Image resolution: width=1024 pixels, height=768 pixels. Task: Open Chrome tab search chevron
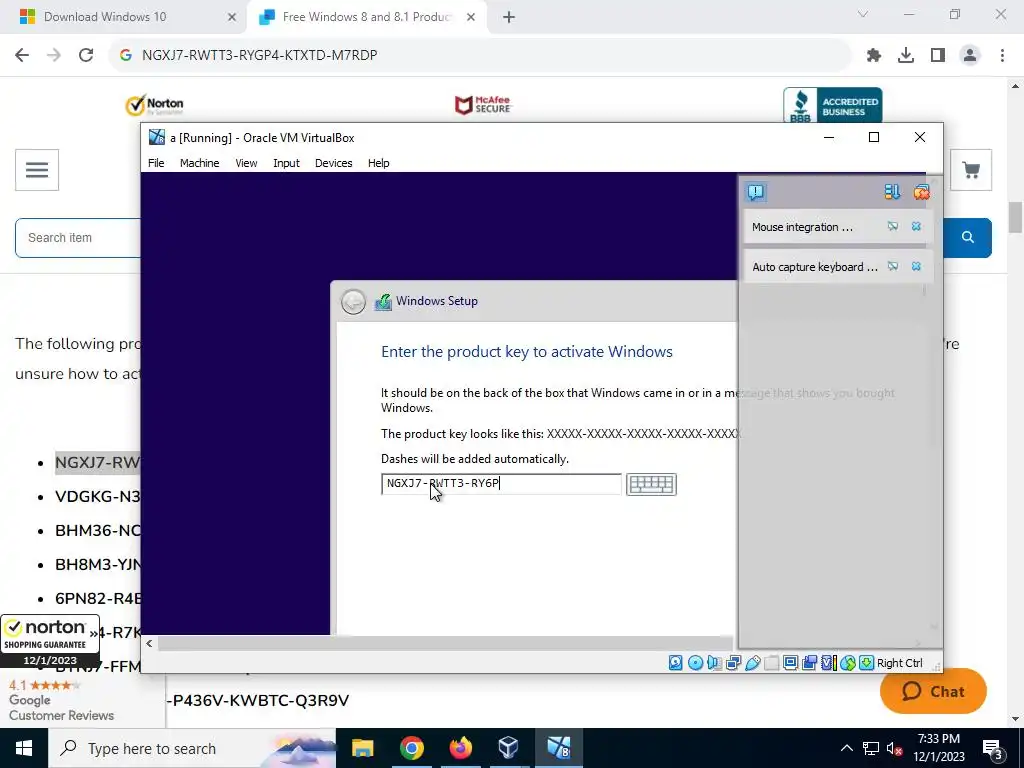863,14
